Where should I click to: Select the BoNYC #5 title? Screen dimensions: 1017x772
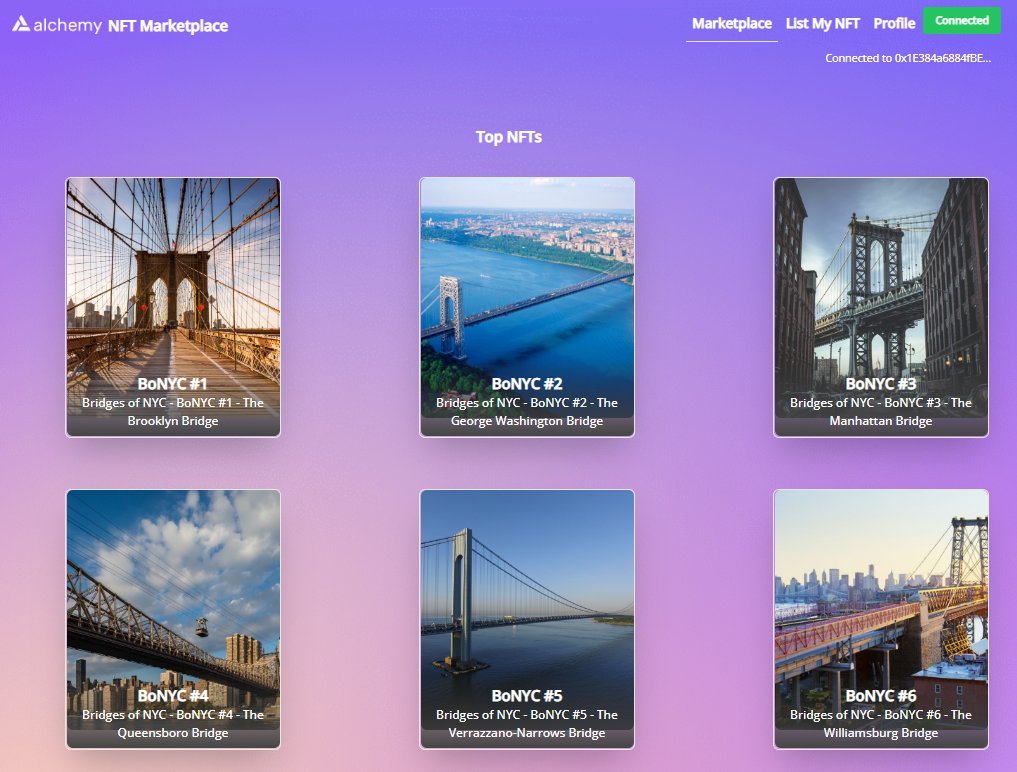tap(527, 696)
